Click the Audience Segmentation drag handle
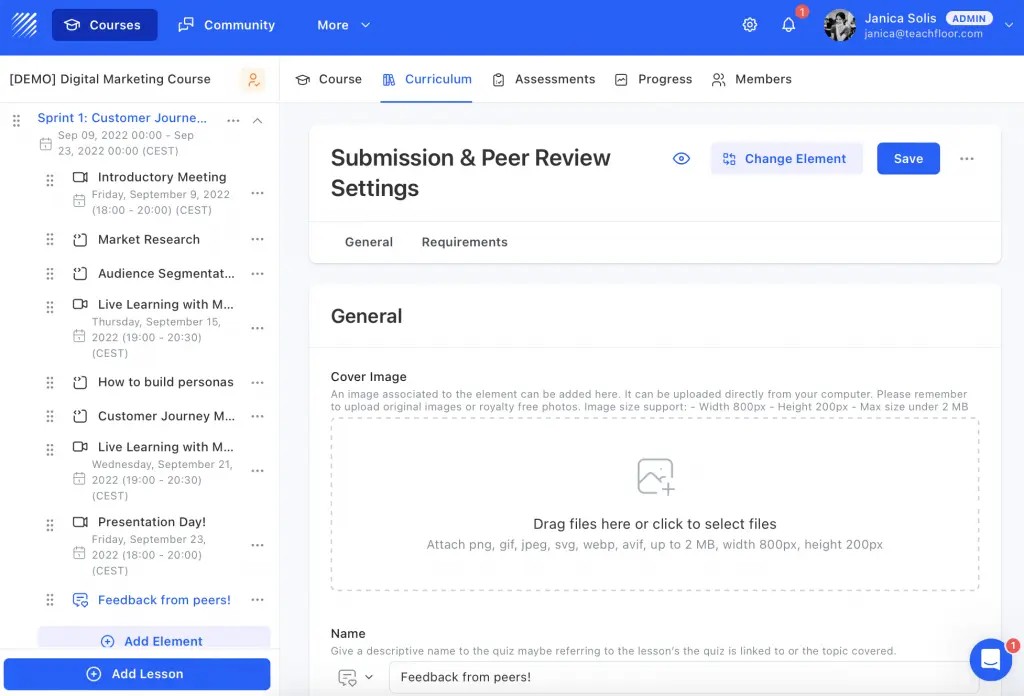The width and height of the screenshot is (1024, 696). 50,274
